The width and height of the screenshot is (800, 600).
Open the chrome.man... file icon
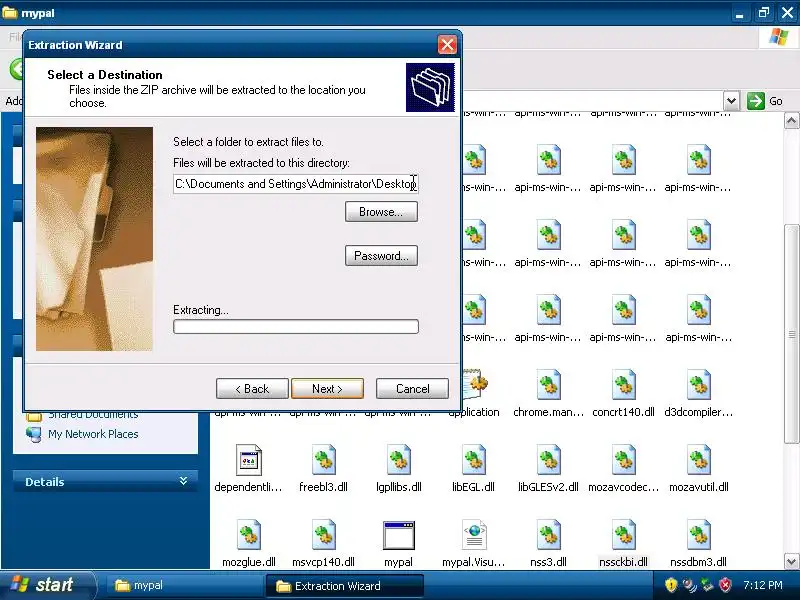(548, 385)
